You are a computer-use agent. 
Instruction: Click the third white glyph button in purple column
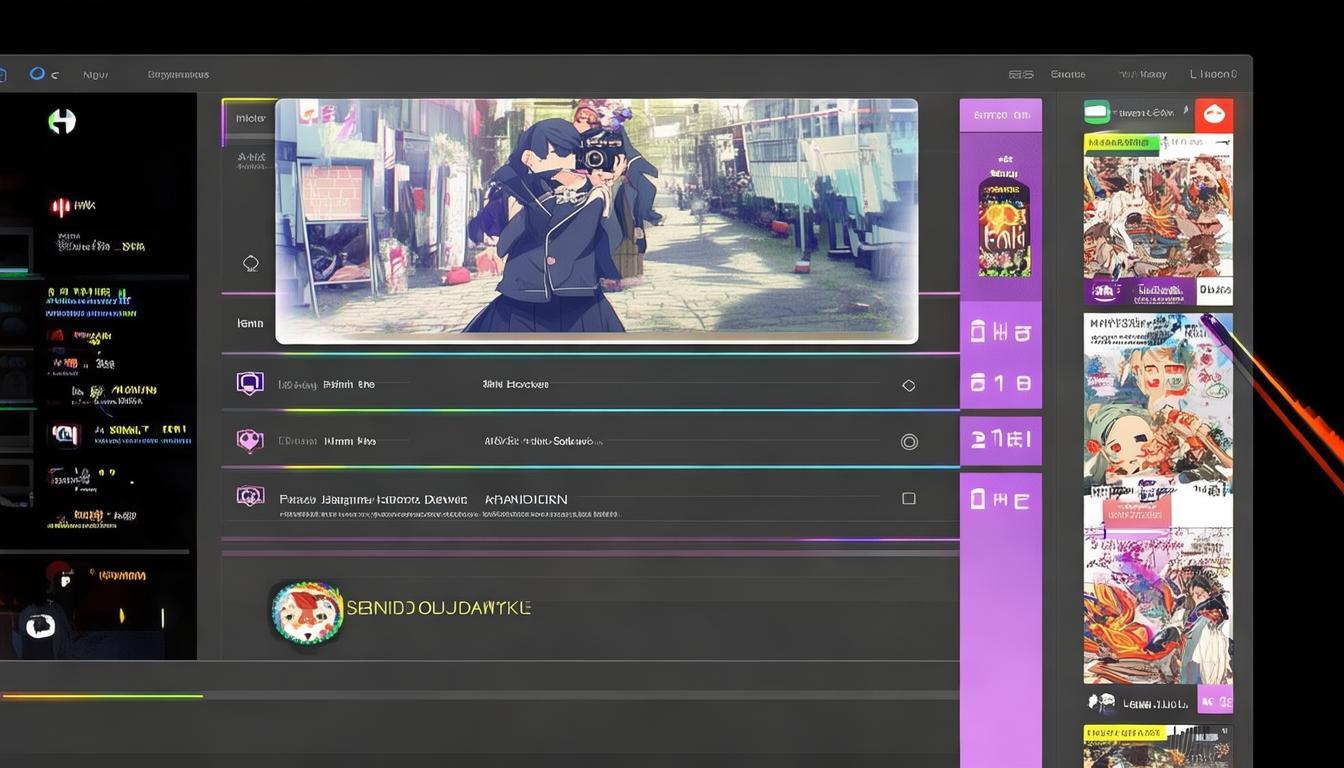(x=1001, y=440)
